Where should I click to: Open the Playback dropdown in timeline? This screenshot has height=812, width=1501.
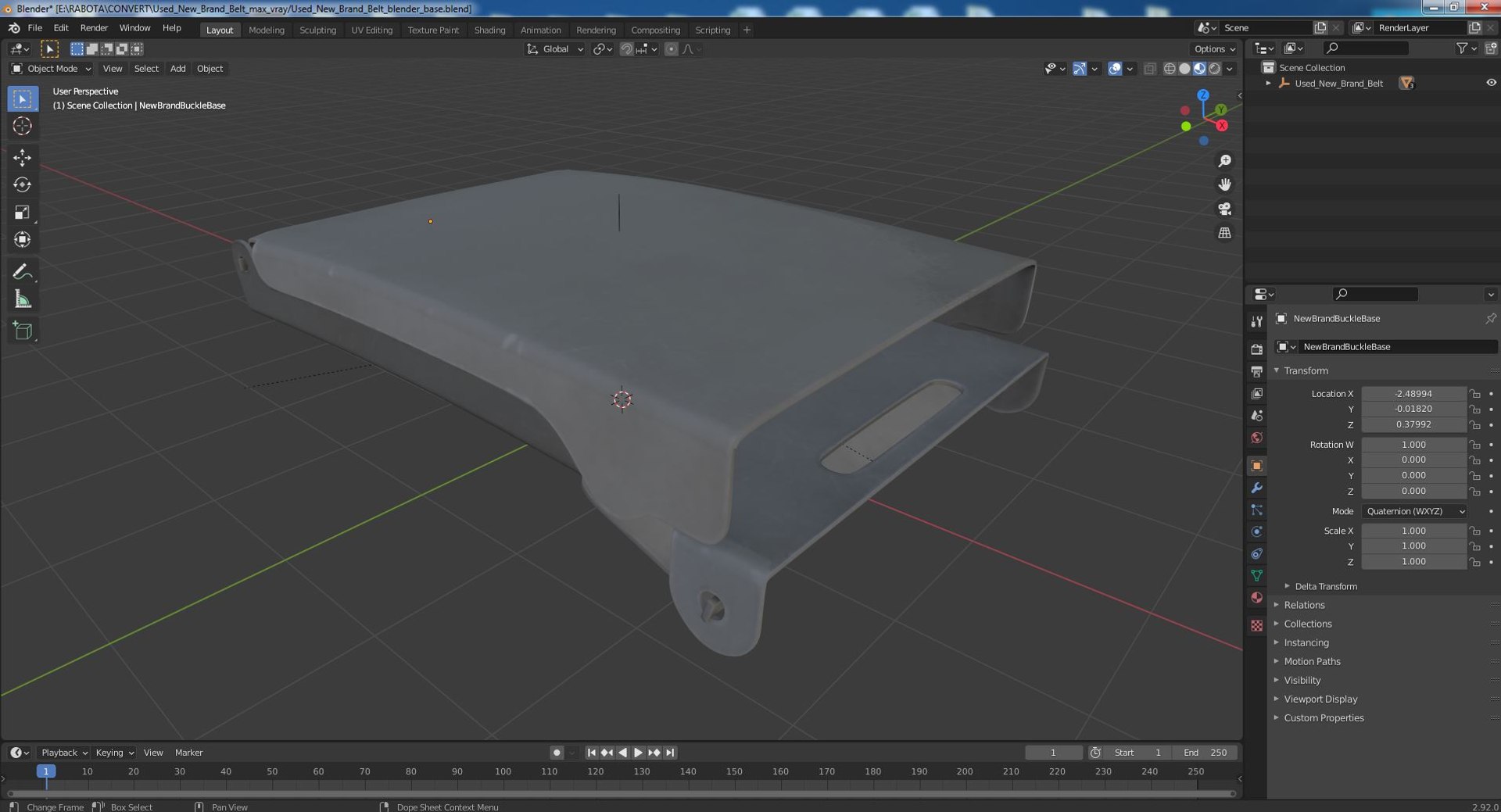point(64,753)
